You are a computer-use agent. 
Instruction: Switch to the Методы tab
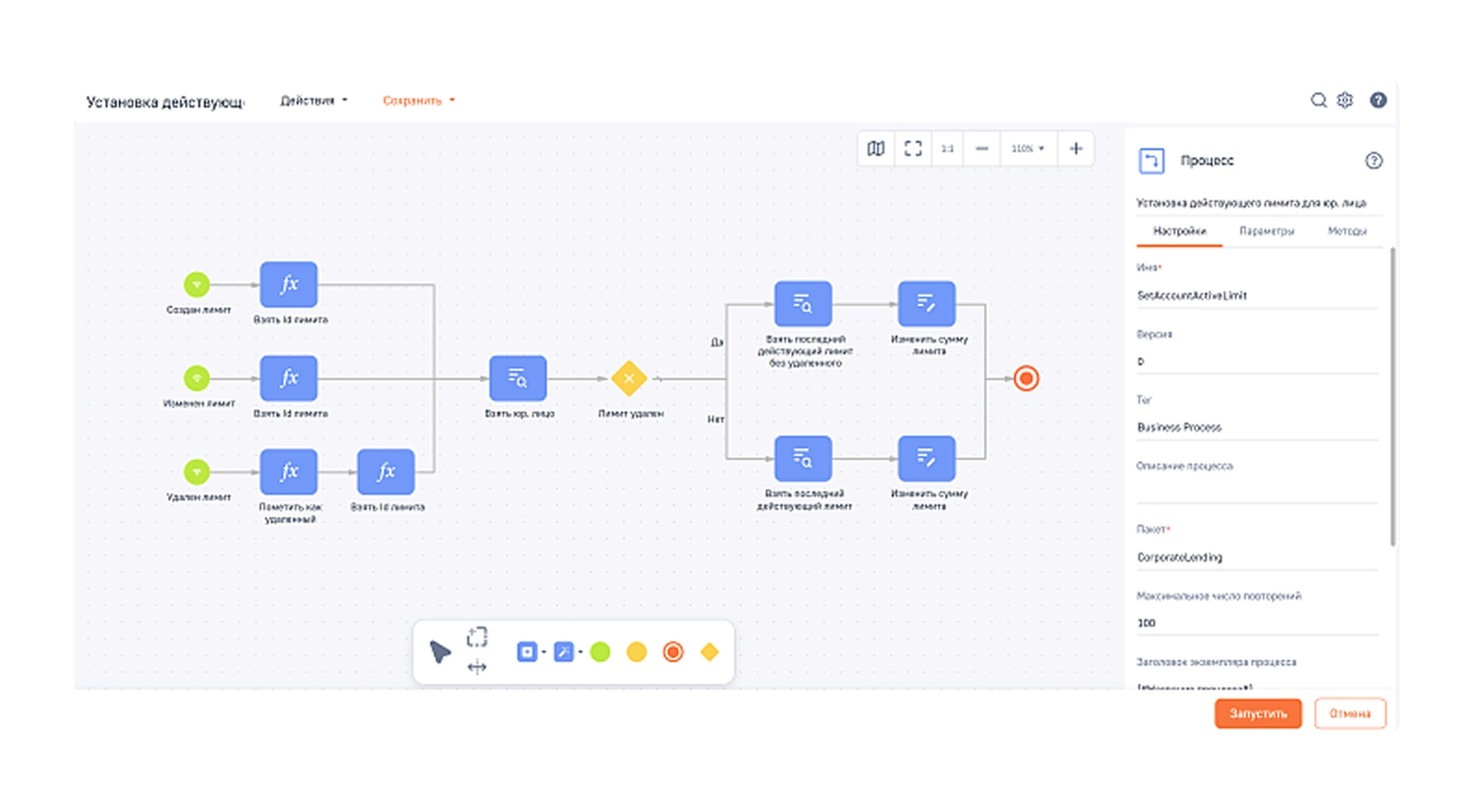pyautogui.click(x=1347, y=231)
